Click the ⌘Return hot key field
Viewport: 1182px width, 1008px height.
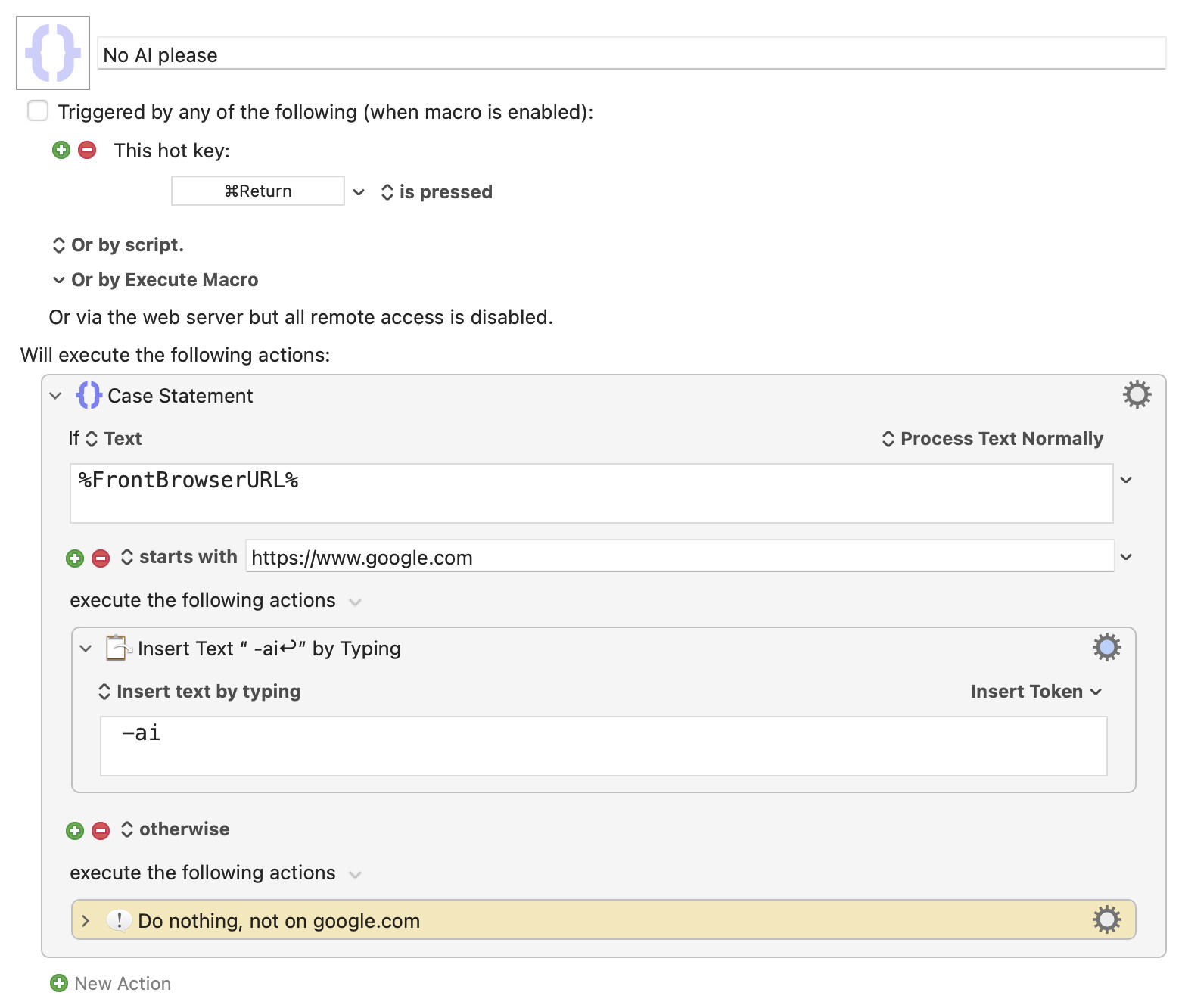[x=258, y=191]
